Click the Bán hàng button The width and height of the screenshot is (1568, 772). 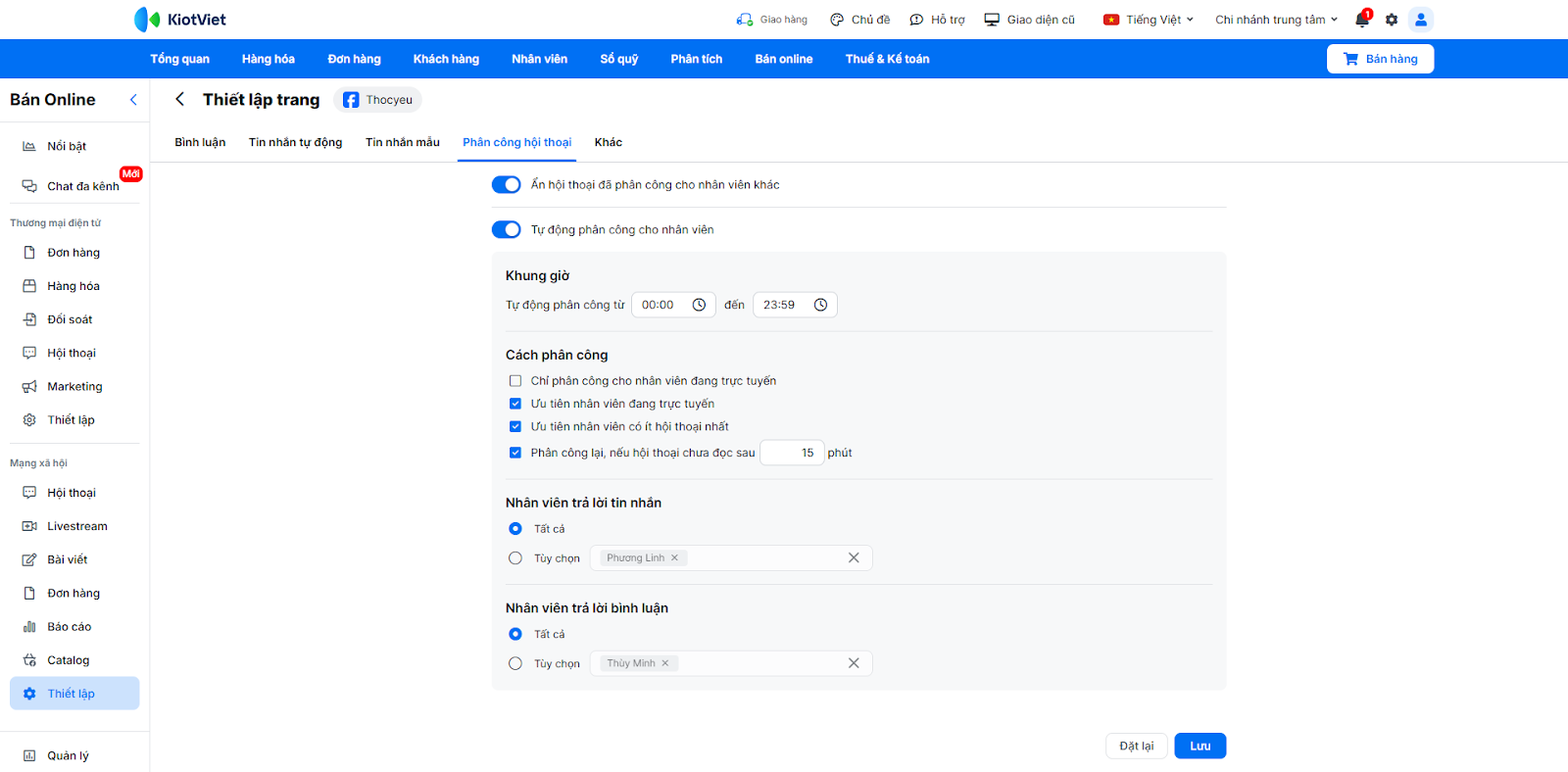tap(1380, 59)
